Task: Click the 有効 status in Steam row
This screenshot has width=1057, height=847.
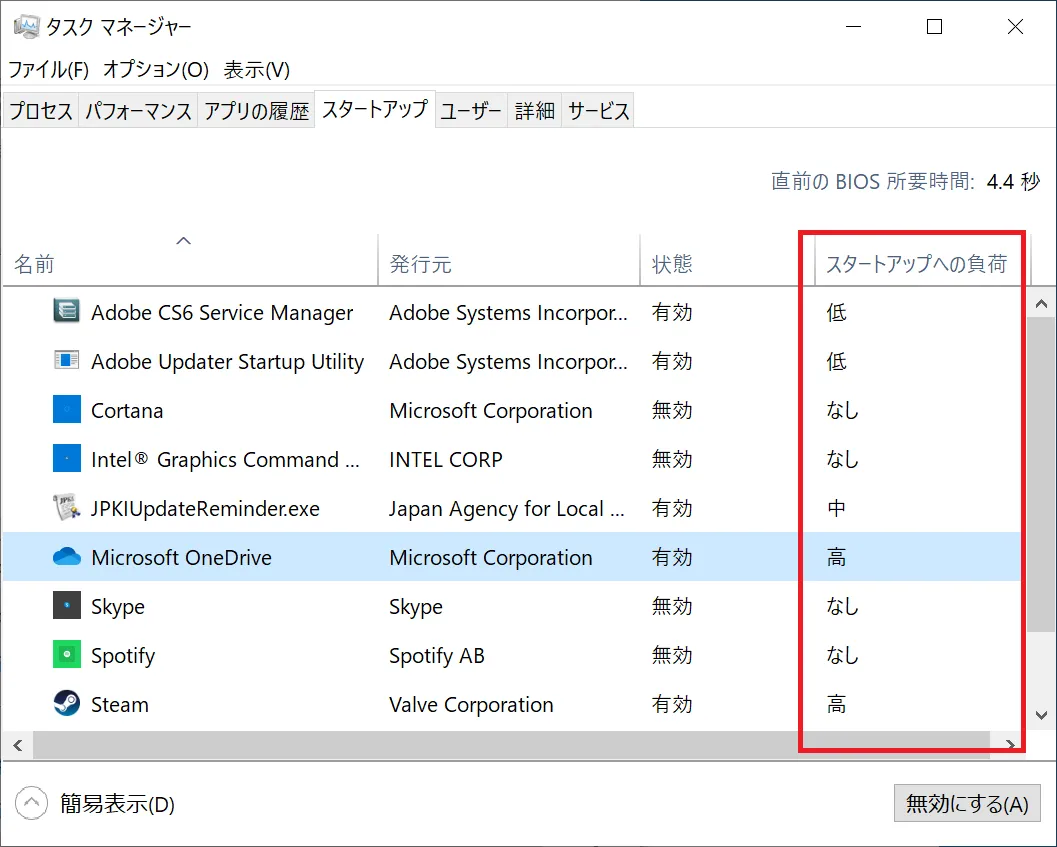Action: click(671, 704)
